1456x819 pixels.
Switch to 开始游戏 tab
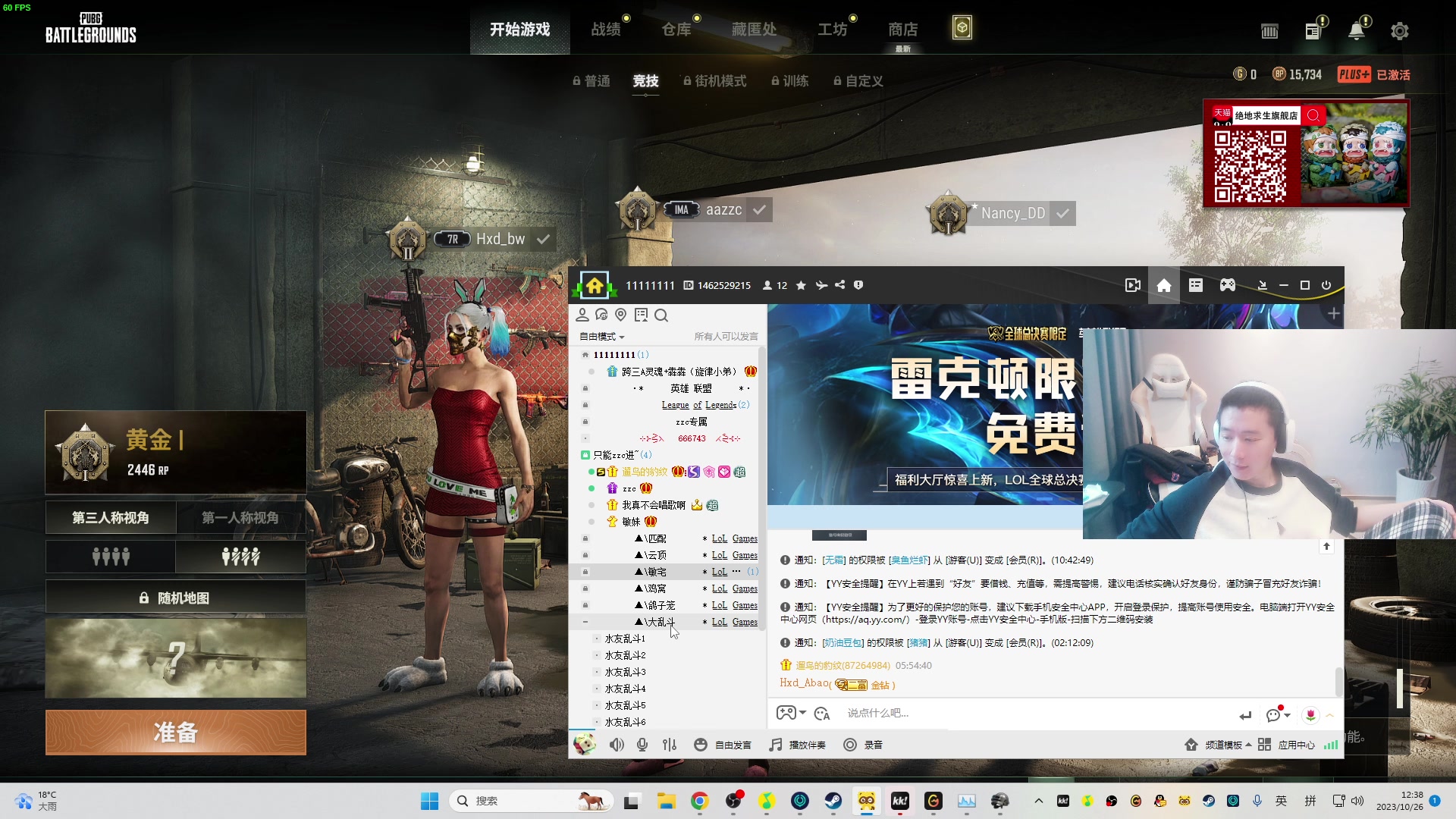[x=519, y=30]
